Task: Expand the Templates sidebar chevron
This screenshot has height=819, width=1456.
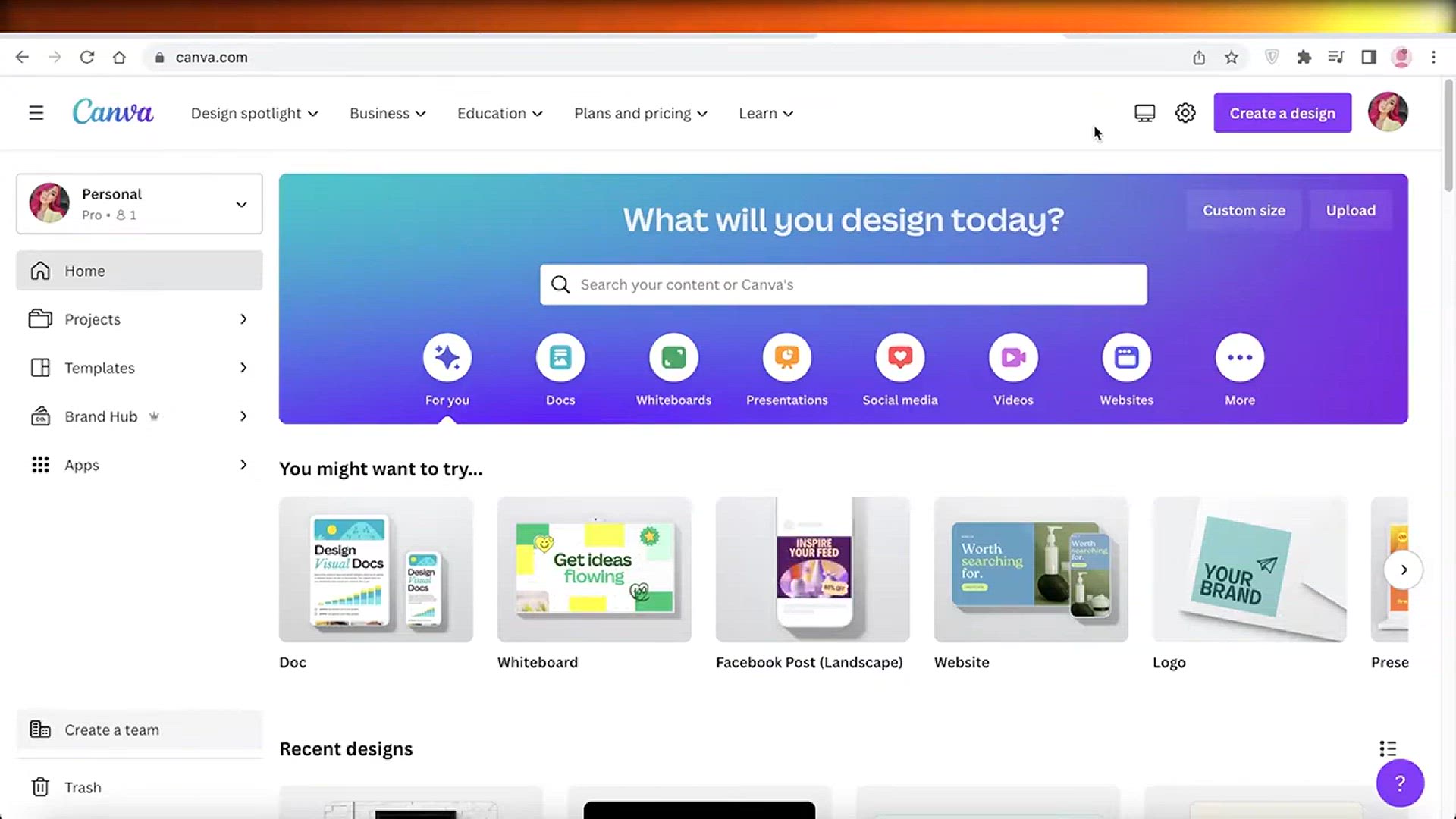Action: tap(243, 368)
